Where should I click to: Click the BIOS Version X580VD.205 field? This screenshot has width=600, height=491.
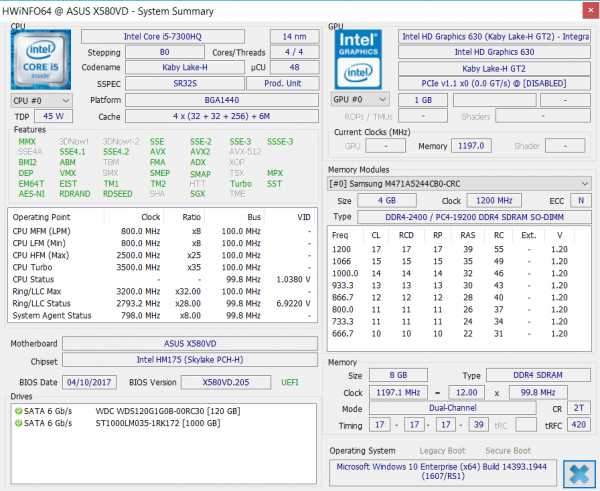pos(226,382)
